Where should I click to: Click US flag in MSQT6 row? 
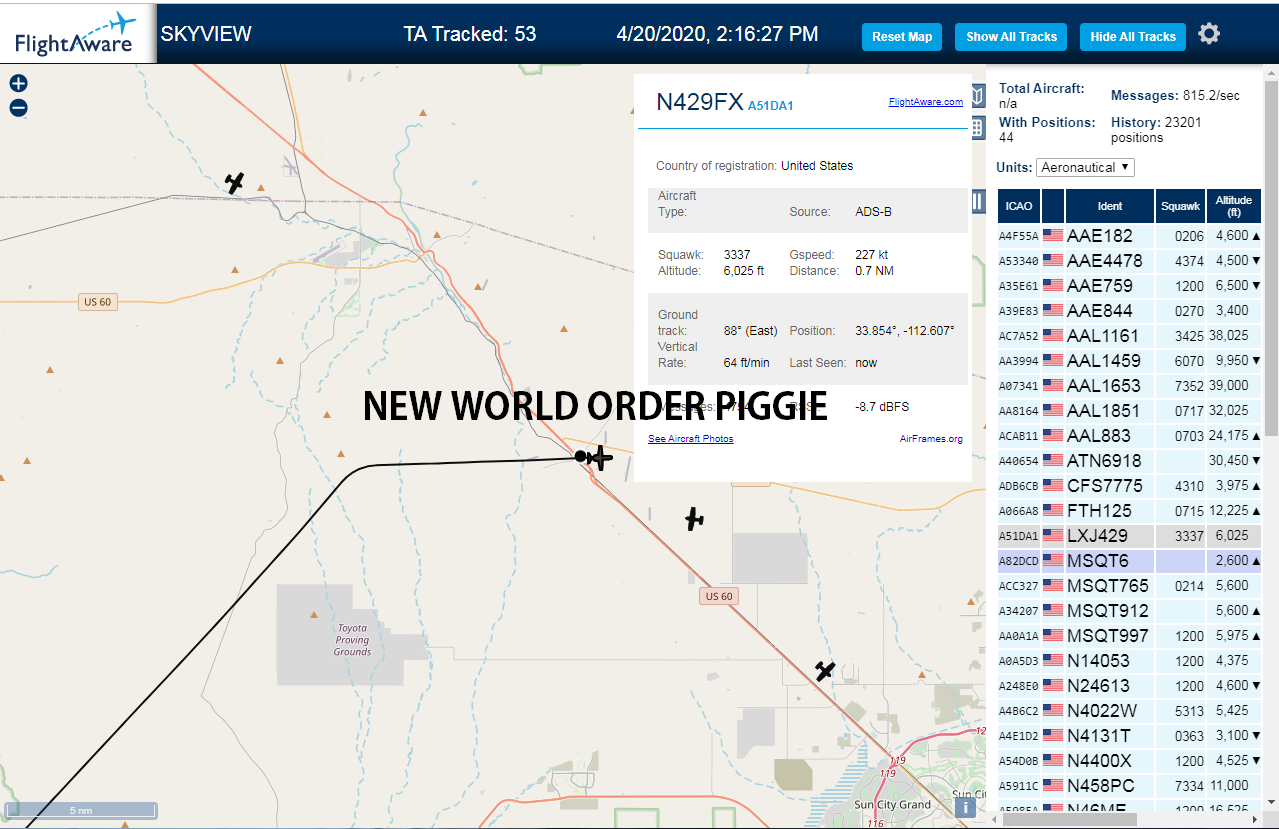(x=1053, y=560)
